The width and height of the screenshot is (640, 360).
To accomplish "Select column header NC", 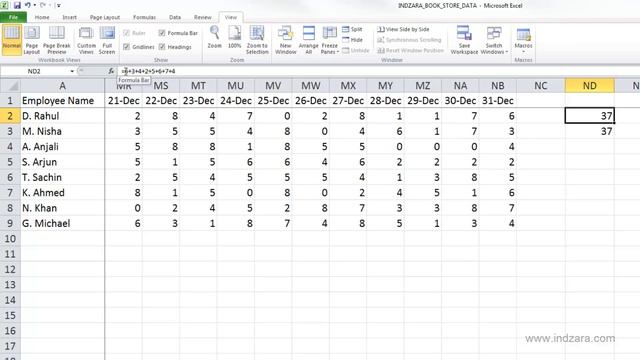I will point(540,86).
